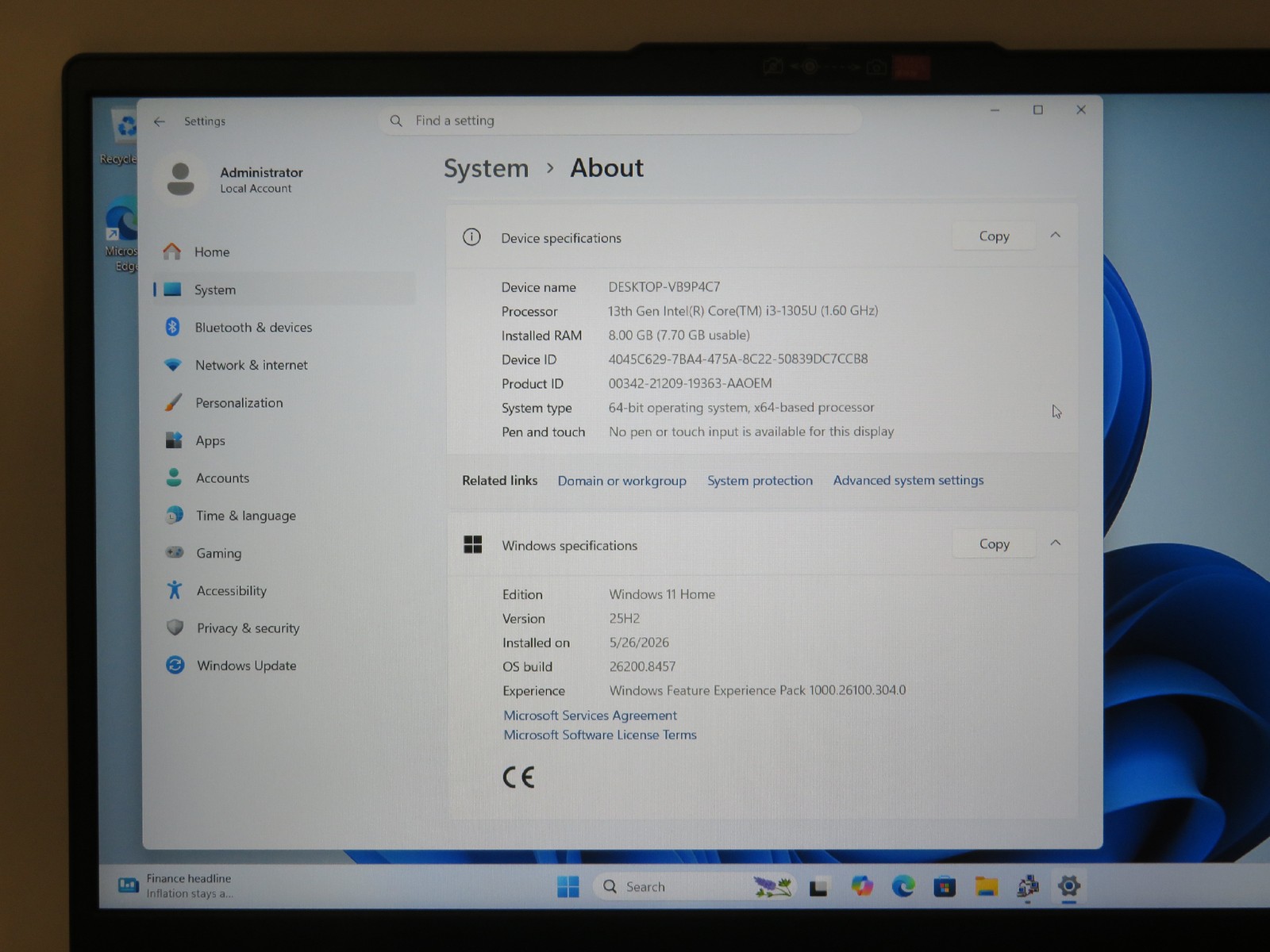This screenshot has height=952, width=1270.
Task: Click the taskbar icon left of Settings gear
Action: coord(1028,886)
